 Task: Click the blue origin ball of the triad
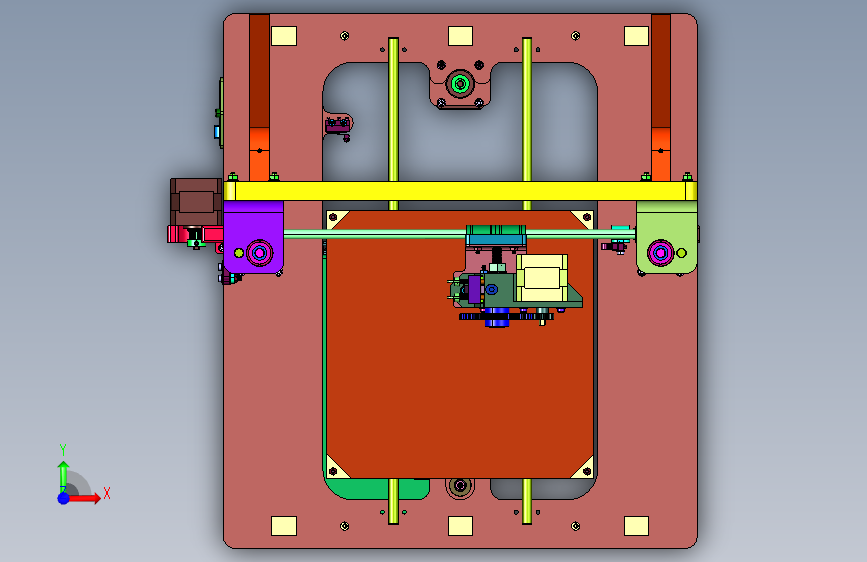coord(63,498)
